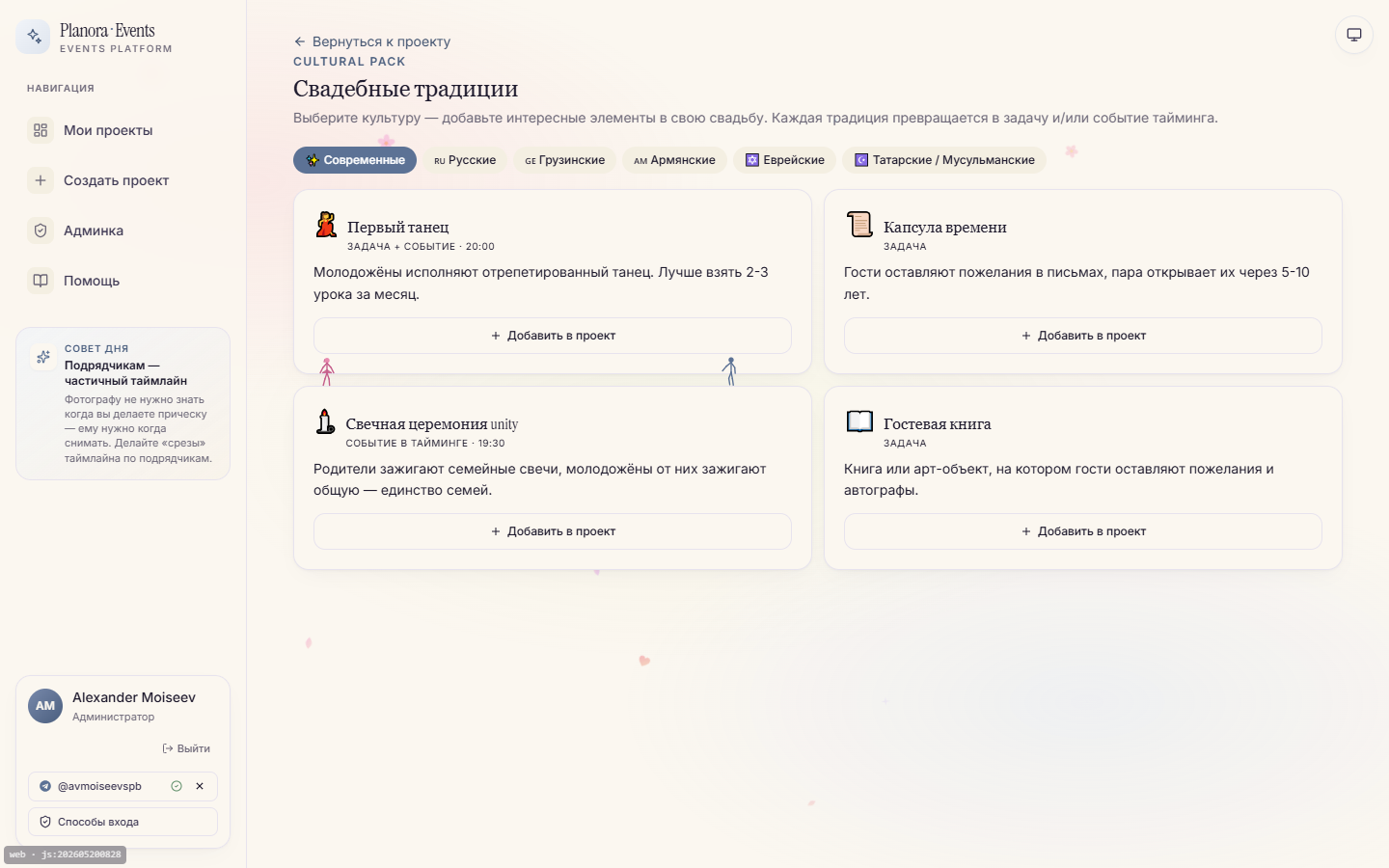Click the monitor display icon top right

1354,35
